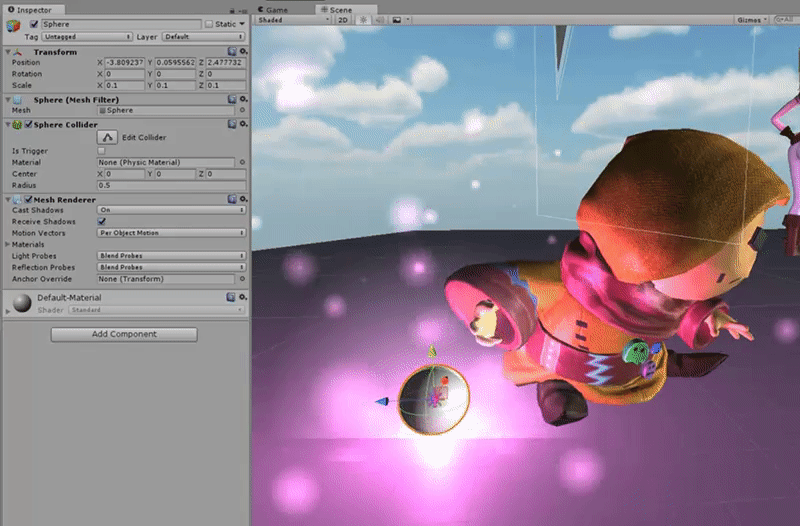Open the Shaded draw mode dropdown
This screenshot has width=800, height=526.
click(293, 20)
